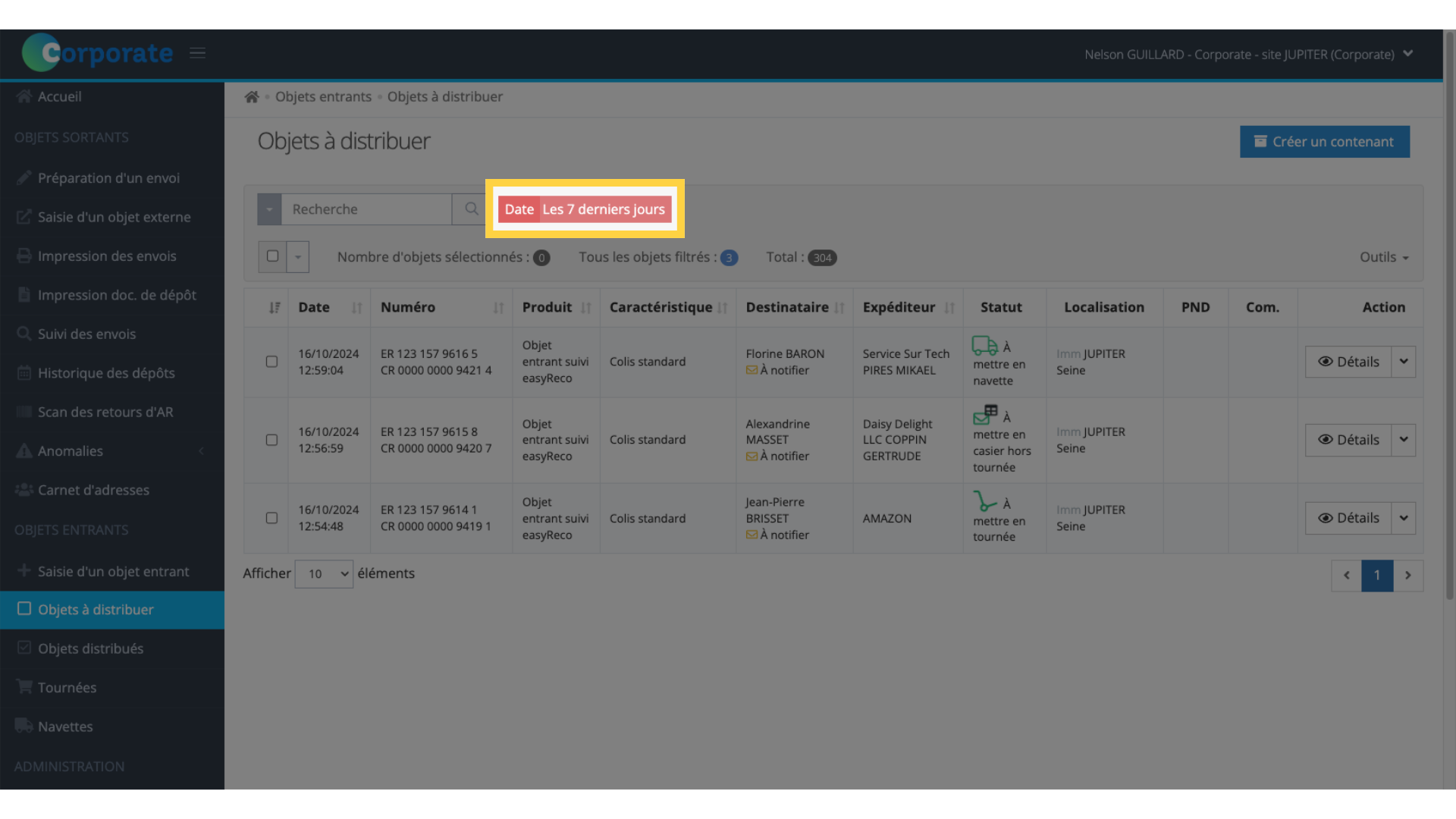Click the Total 304 badge
The height and width of the screenshot is (819, 1456).
point(822,258)
